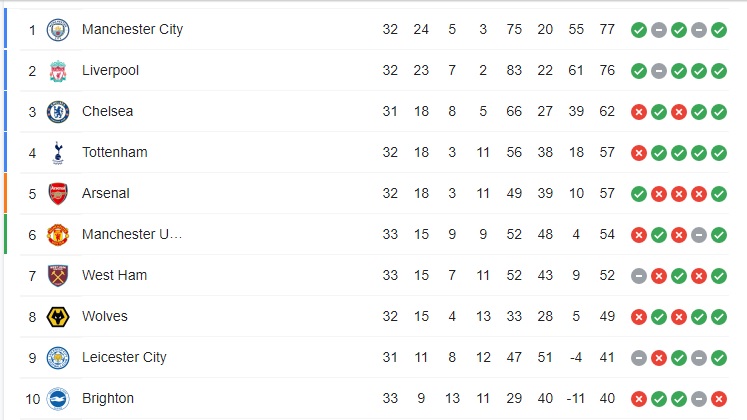Open the Liverpool team link
Image resolution: width=747 pixels, height=420 pixels.
(x=111, y=70)
